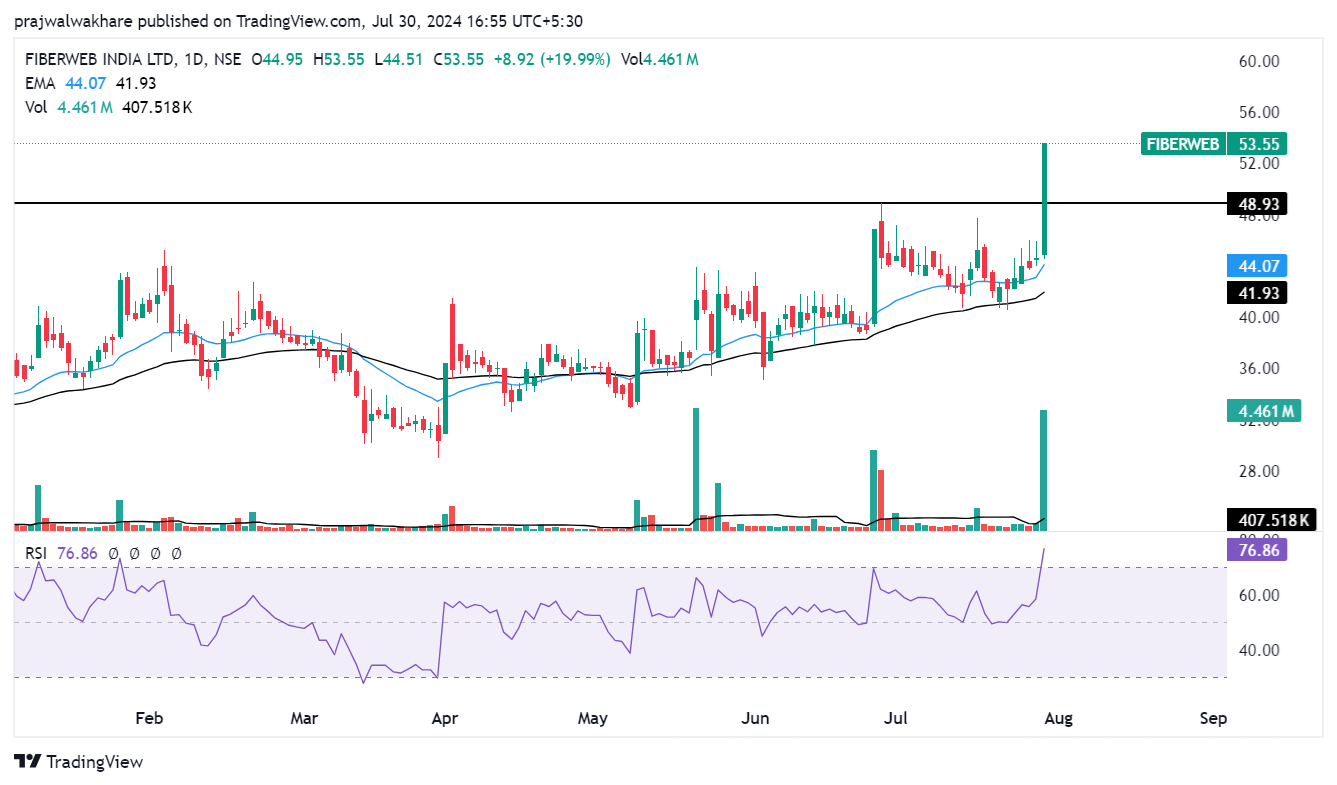Click the Aug label on time axis
Viewport: 1337px width, 785px height.
point(1059,718)
